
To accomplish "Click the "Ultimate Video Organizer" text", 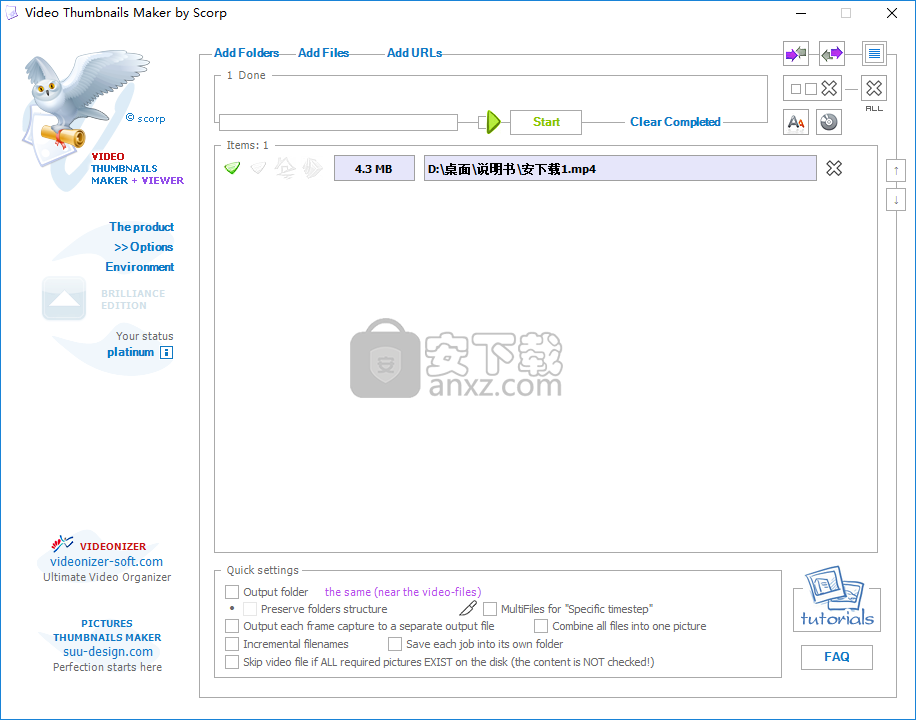I will 107,577.
